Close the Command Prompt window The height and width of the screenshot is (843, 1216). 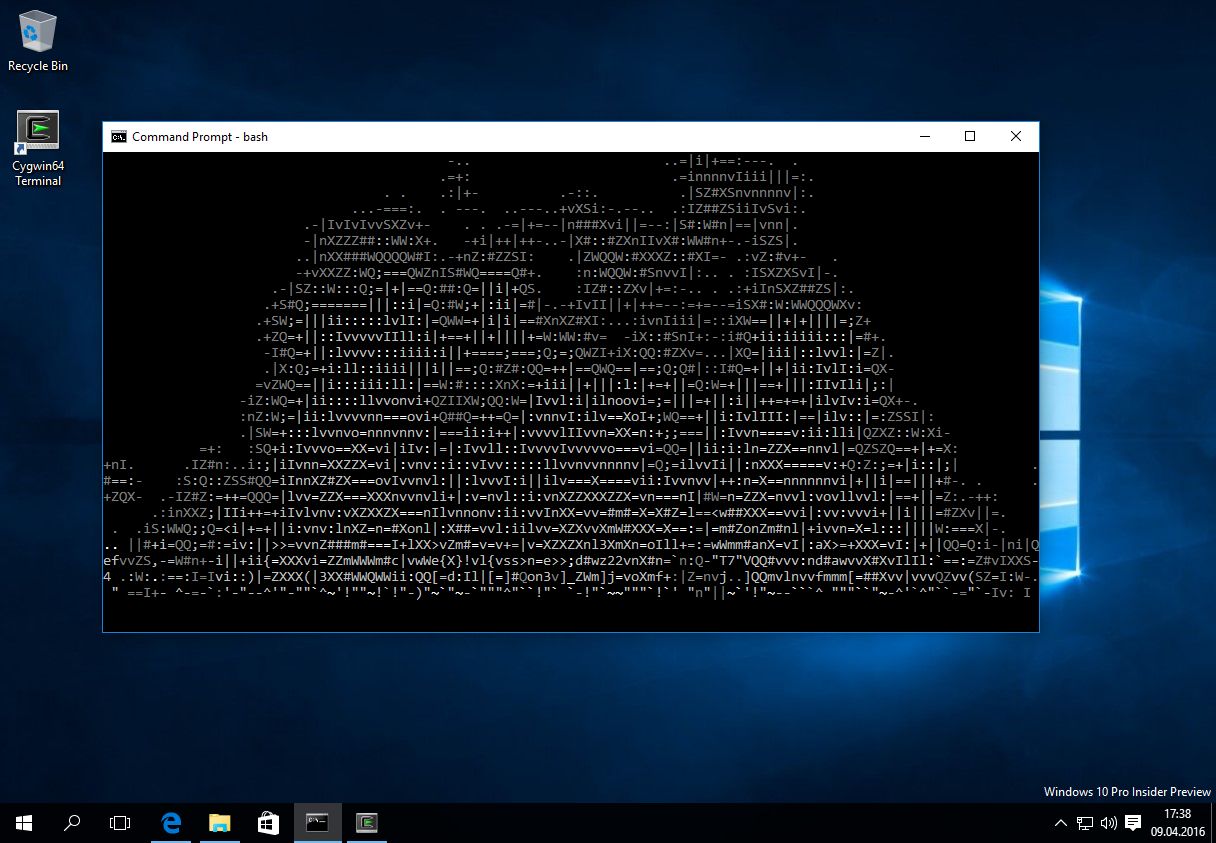(1016, 137)
